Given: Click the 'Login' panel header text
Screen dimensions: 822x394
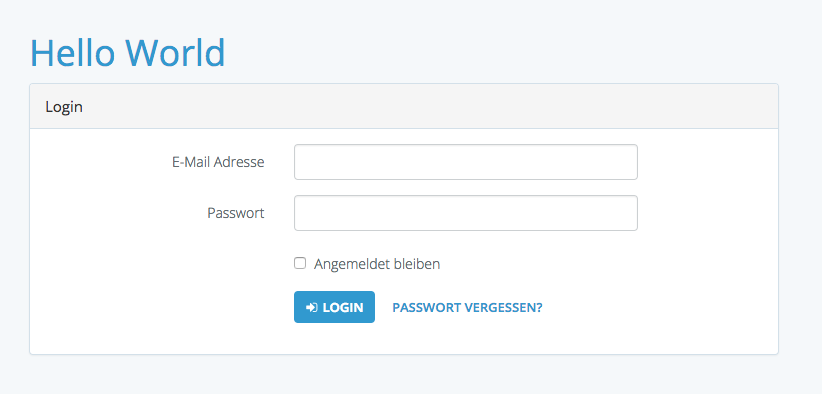Looking at the screenshot, I should pos(64,107).
